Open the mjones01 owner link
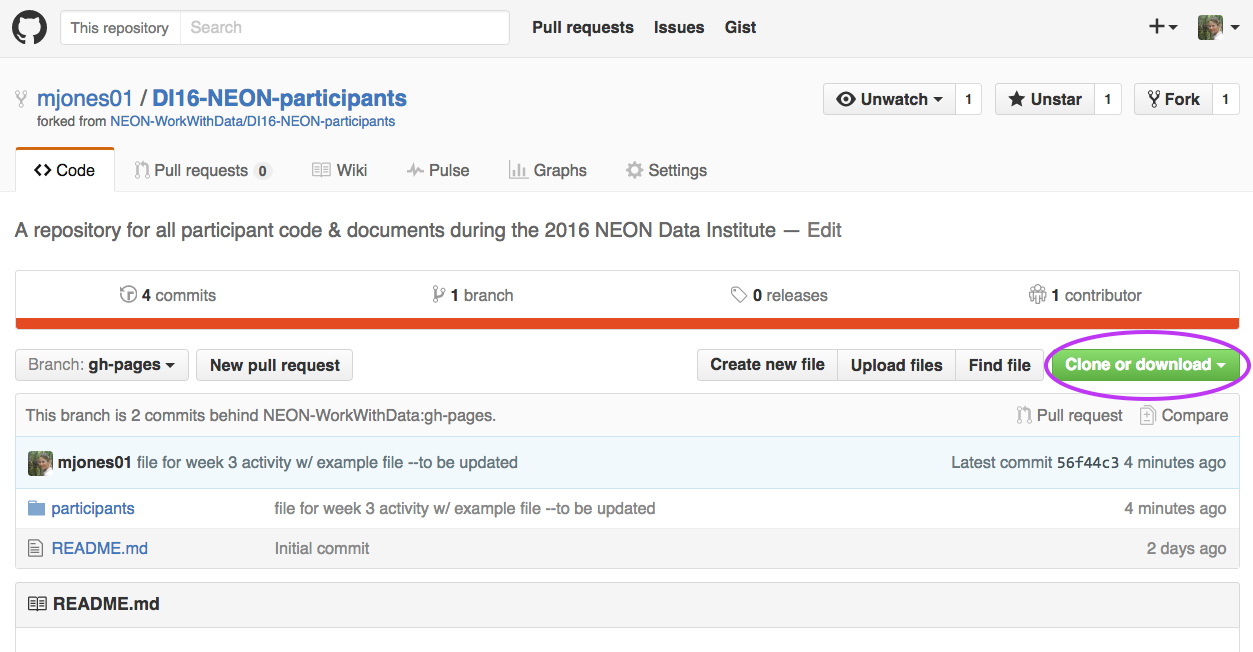 [x=85, y=98]
